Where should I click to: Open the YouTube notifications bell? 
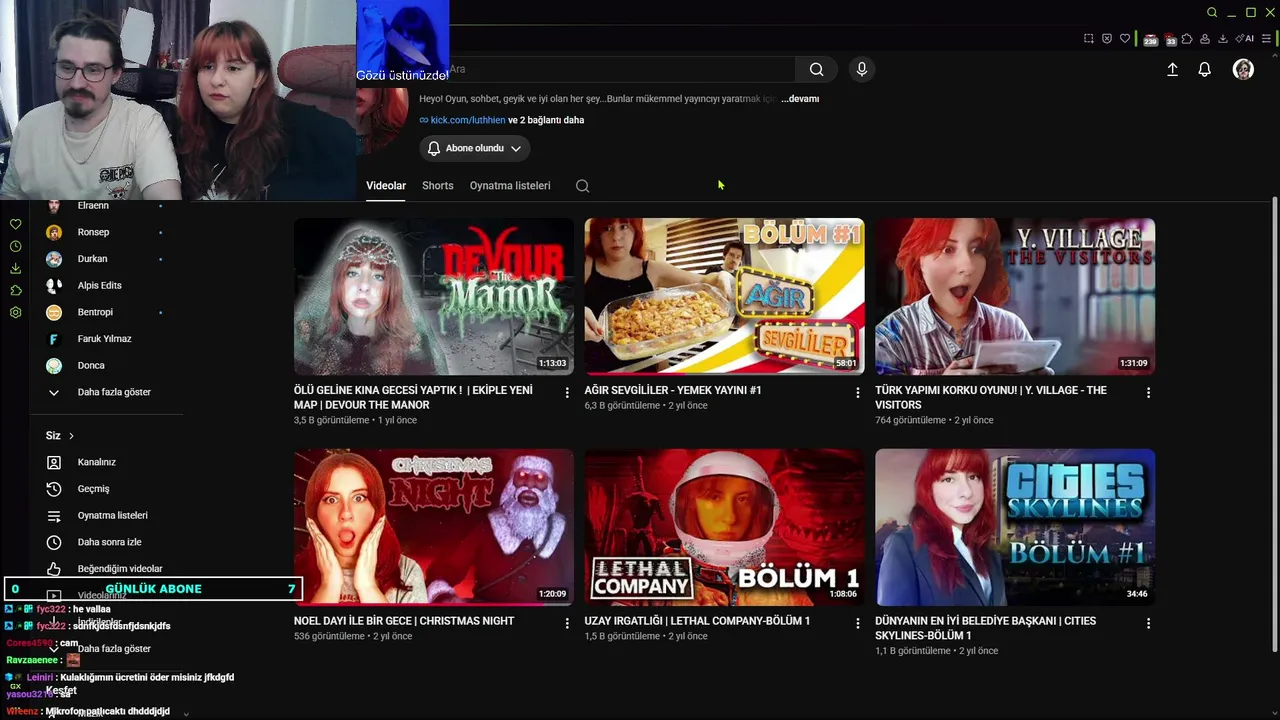tap(1205, 69)
